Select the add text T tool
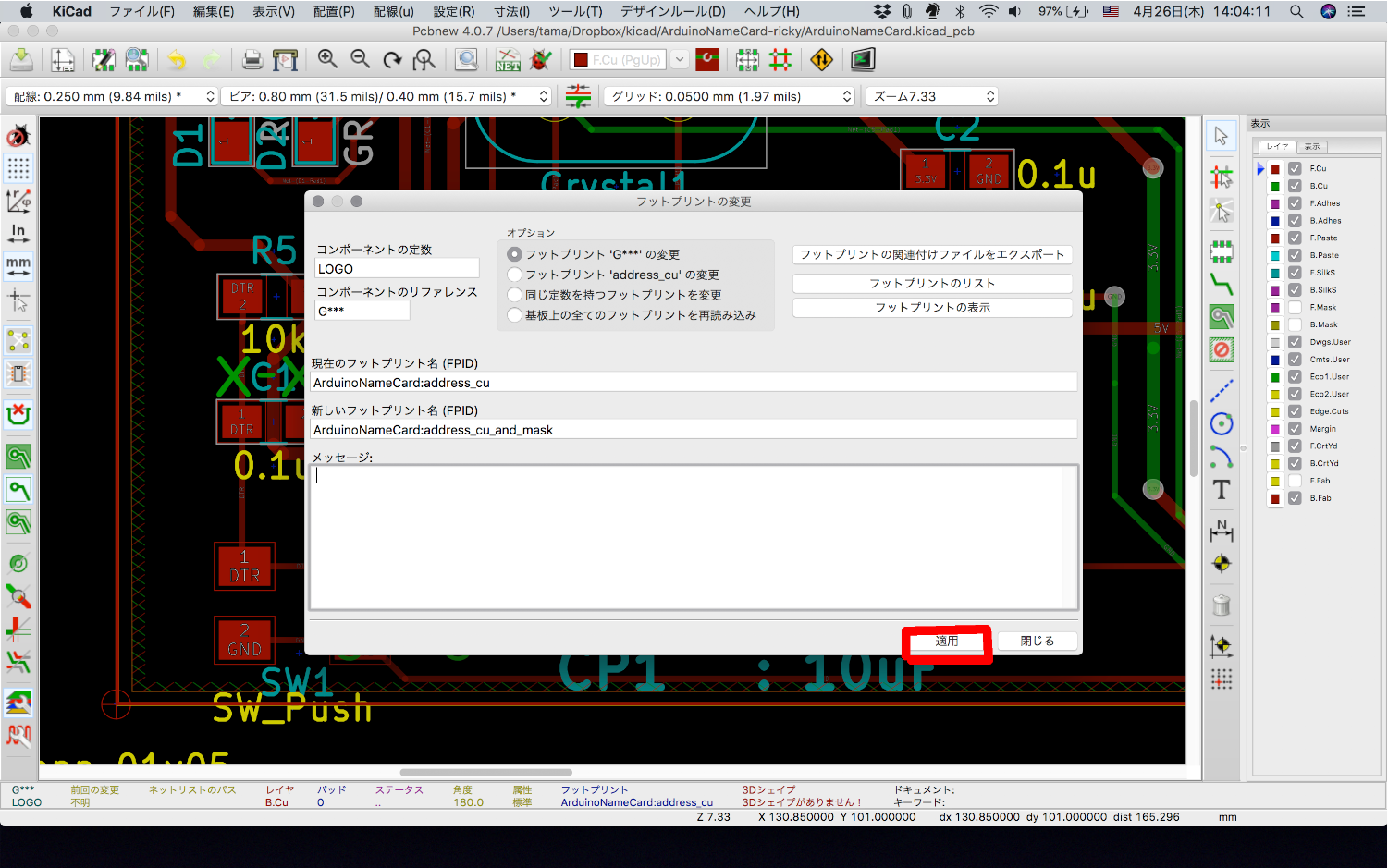The height and width of the screenshot is (868, 1388). point(1222,490)
